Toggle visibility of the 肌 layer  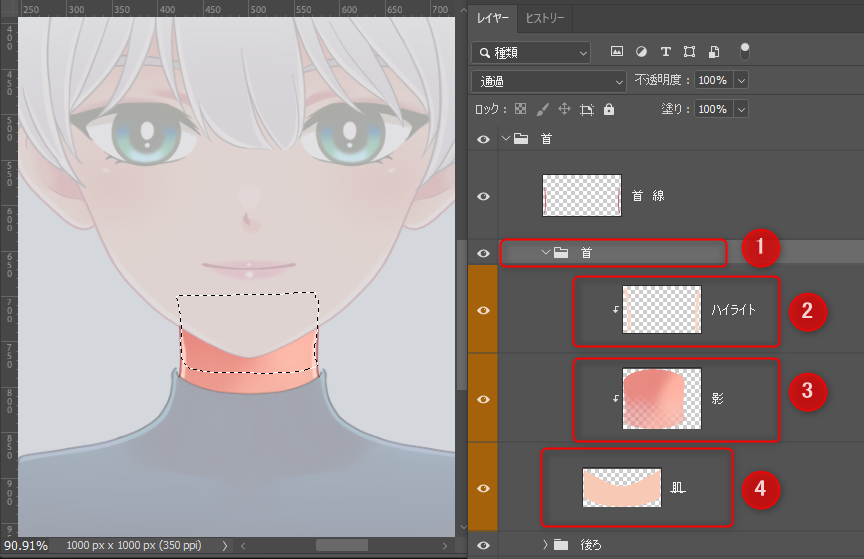click(x=484, y=487)
